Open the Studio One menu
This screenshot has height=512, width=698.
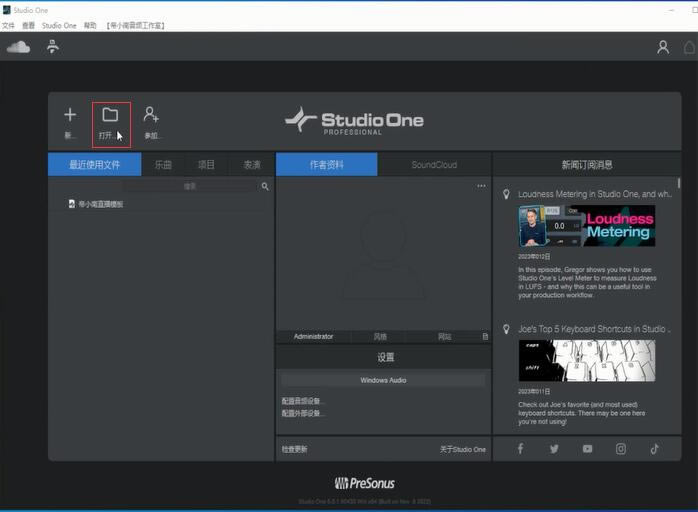tap(59, 25)
